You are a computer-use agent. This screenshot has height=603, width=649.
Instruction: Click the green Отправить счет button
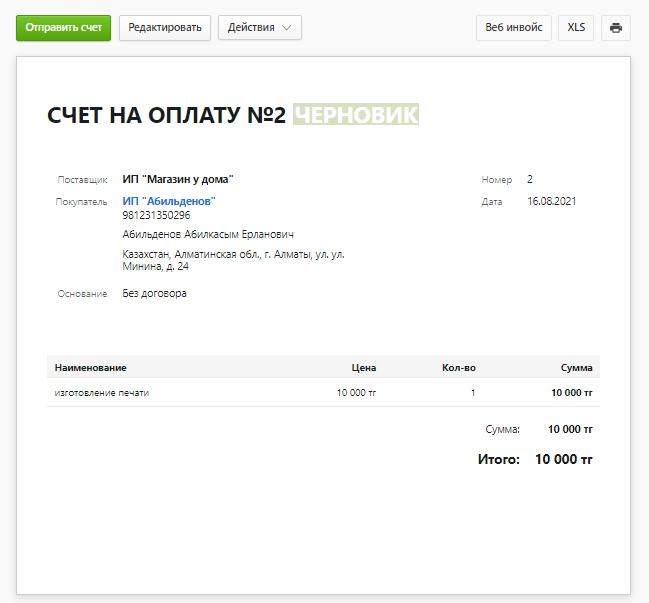coord(63,27)
